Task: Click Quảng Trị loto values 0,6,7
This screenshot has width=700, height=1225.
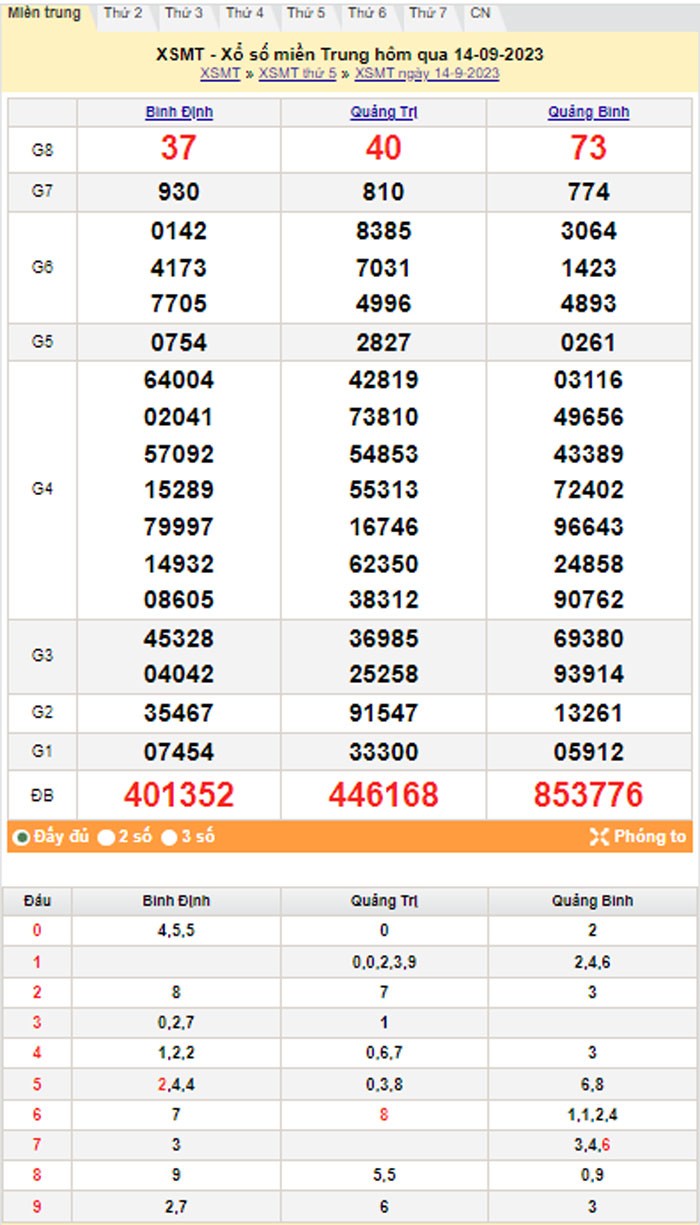Action: (384, 1053)
